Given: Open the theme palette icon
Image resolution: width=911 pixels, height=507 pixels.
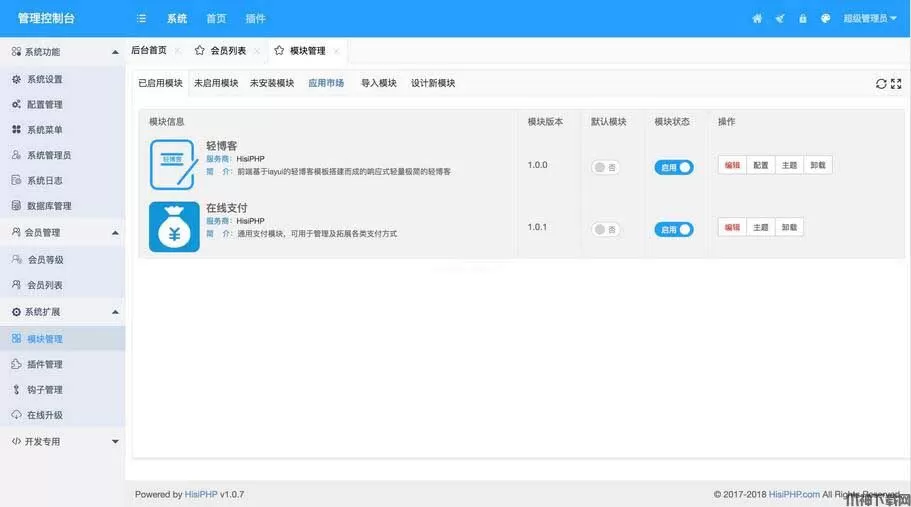Looking at the screenshot, I should tap(826, 19).
